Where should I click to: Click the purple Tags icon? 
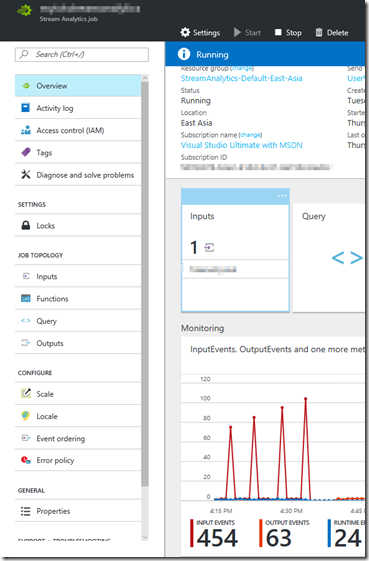click(x=26, y=152)
